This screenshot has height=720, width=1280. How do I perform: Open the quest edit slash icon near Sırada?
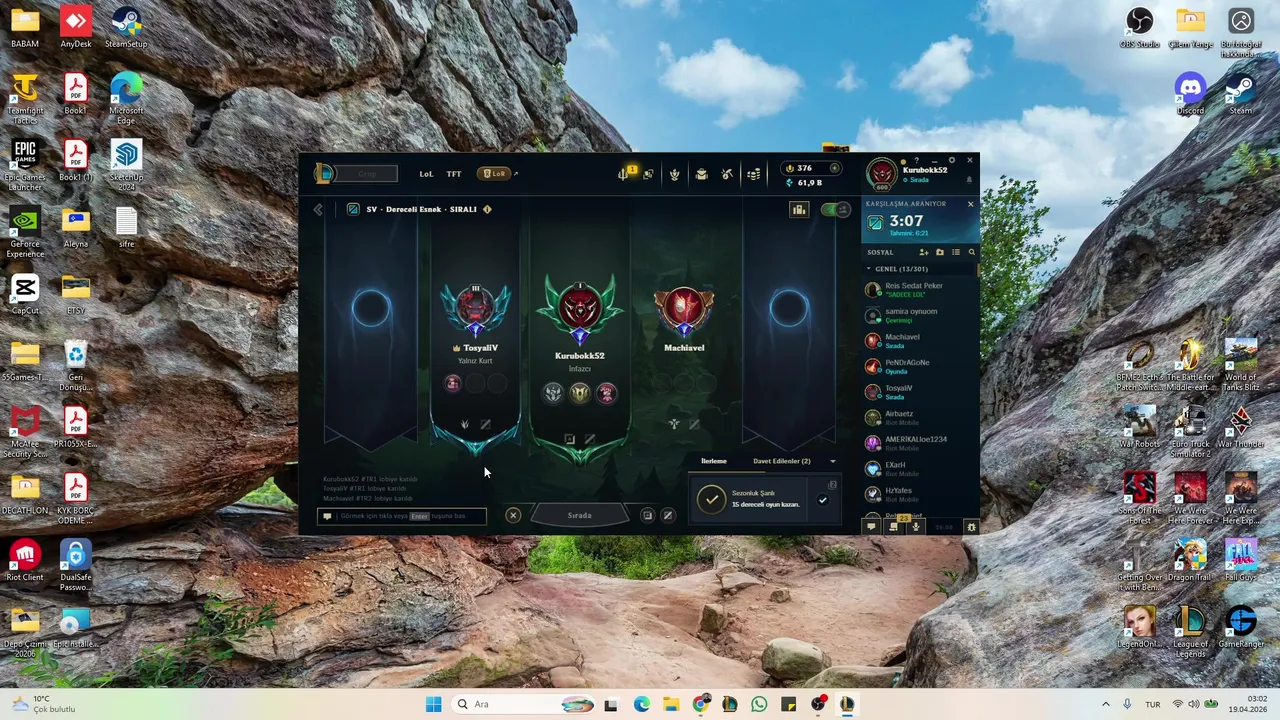point(668,515)
